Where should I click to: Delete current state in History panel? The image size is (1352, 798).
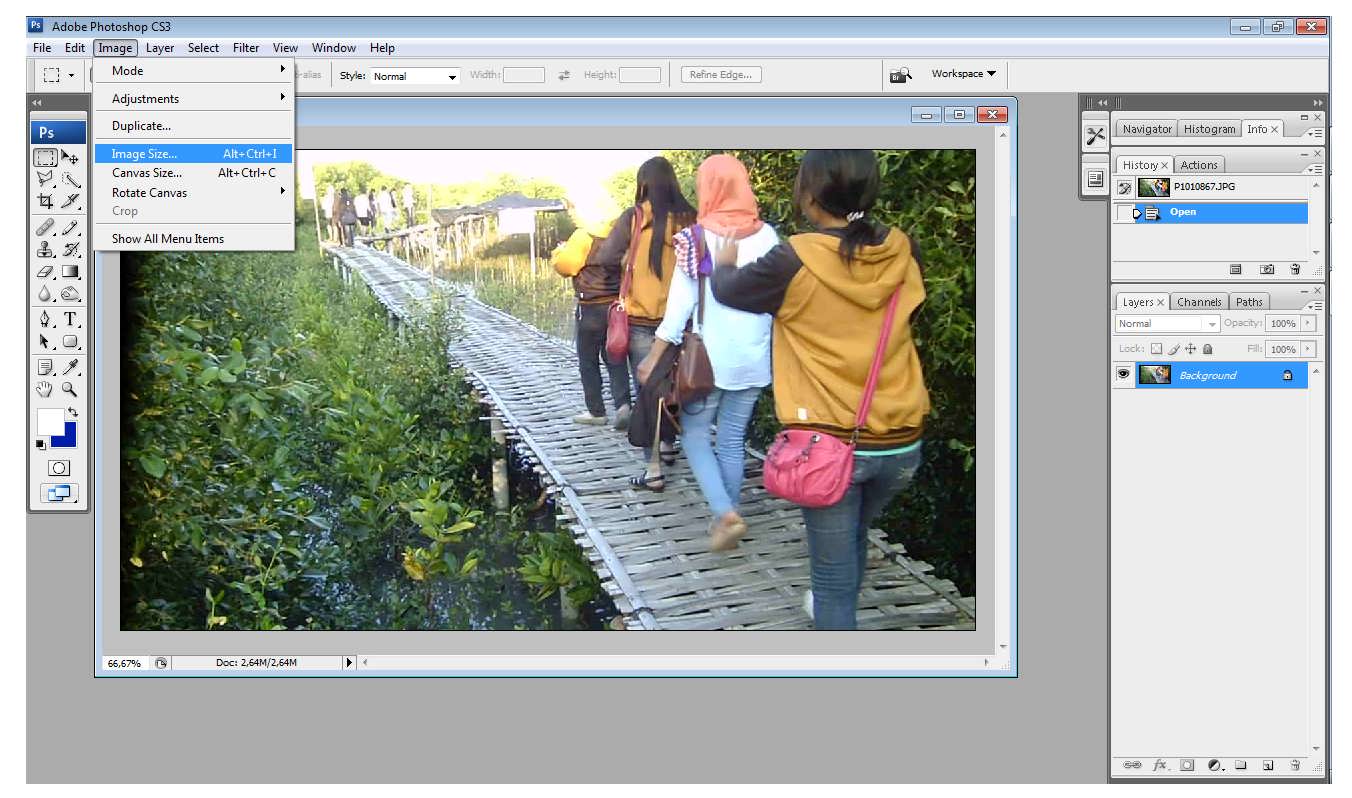click(1295, 269)
